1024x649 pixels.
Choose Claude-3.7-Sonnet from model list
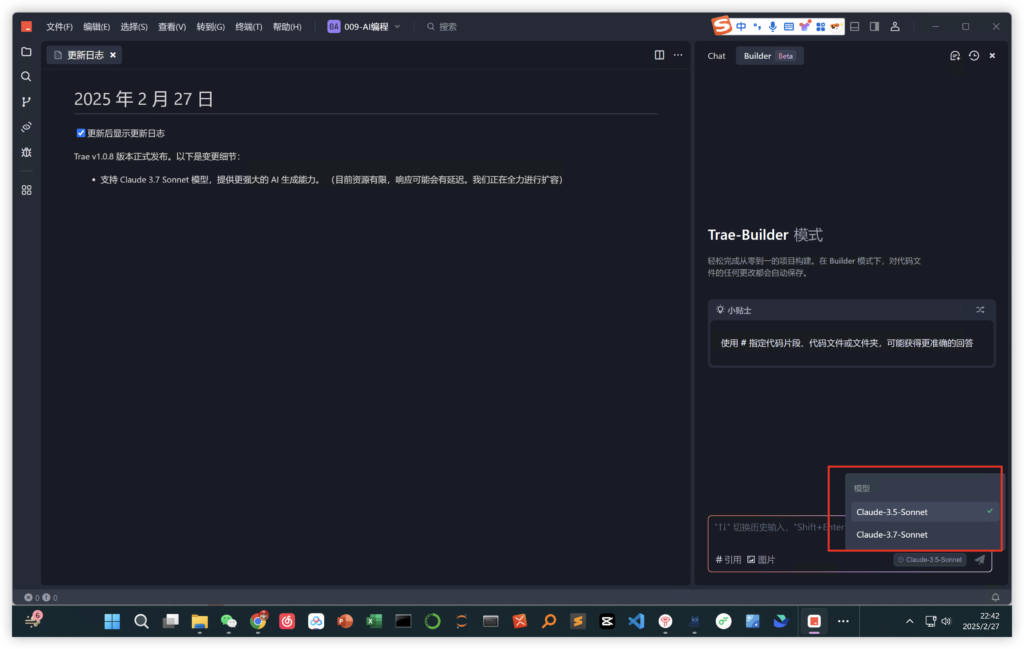click(x=923, y=534)
